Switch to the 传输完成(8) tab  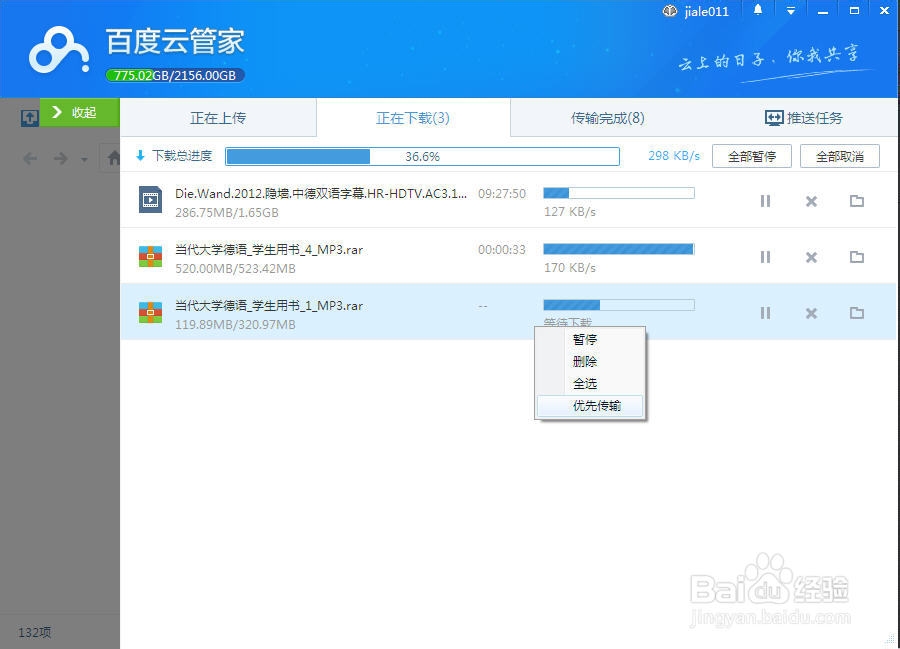[x=607, y=118]
